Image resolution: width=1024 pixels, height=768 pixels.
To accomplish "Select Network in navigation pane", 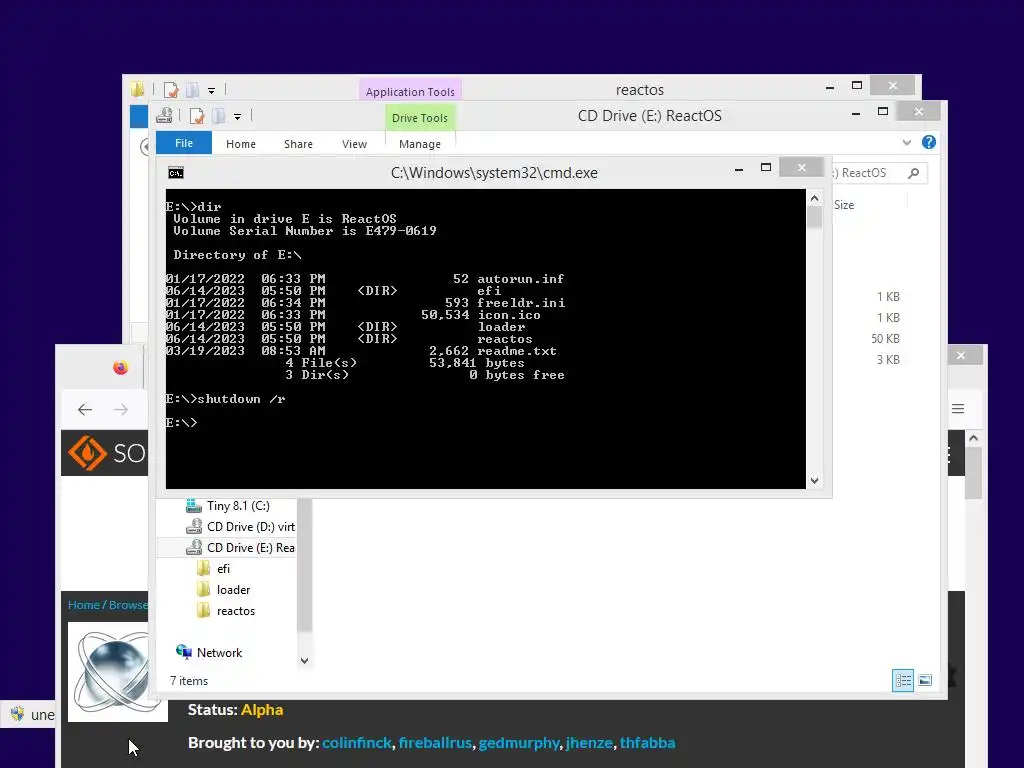I will [x=219, y=652].
